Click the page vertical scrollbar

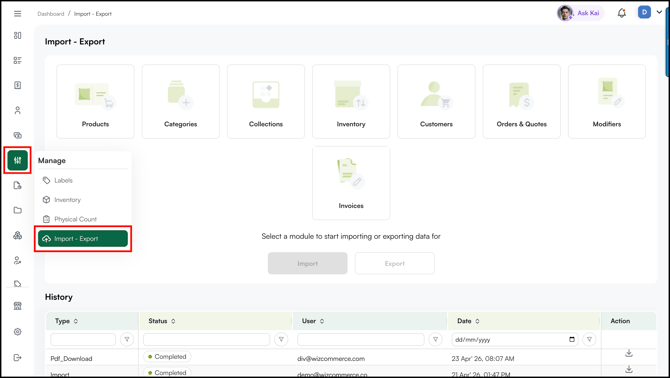click(x=667, y=41)
